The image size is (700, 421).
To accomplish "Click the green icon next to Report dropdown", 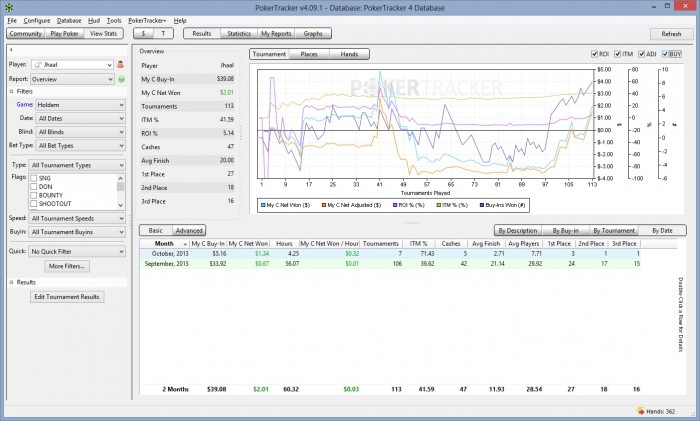I will click(120, 78).
